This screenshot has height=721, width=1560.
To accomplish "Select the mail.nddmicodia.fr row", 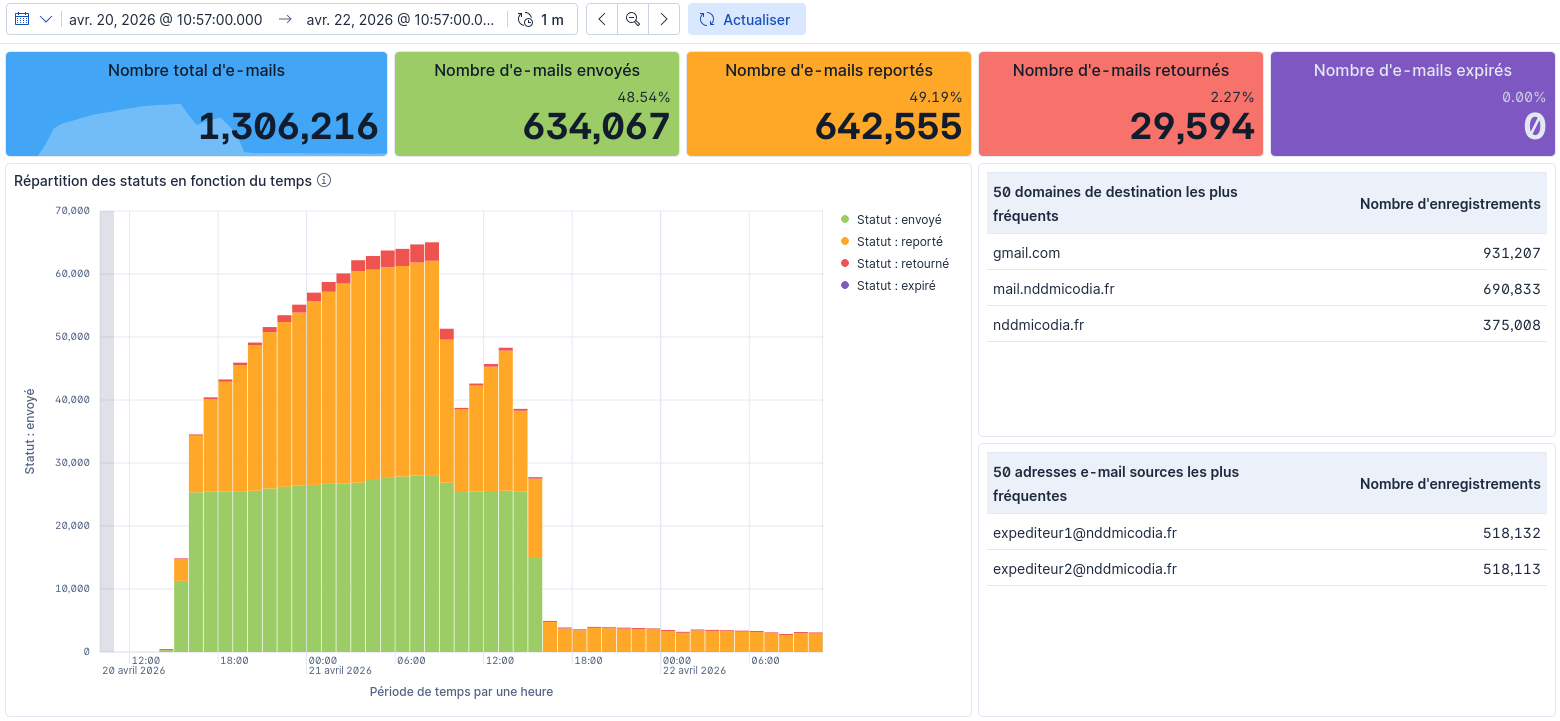I will coord(1267,288).
